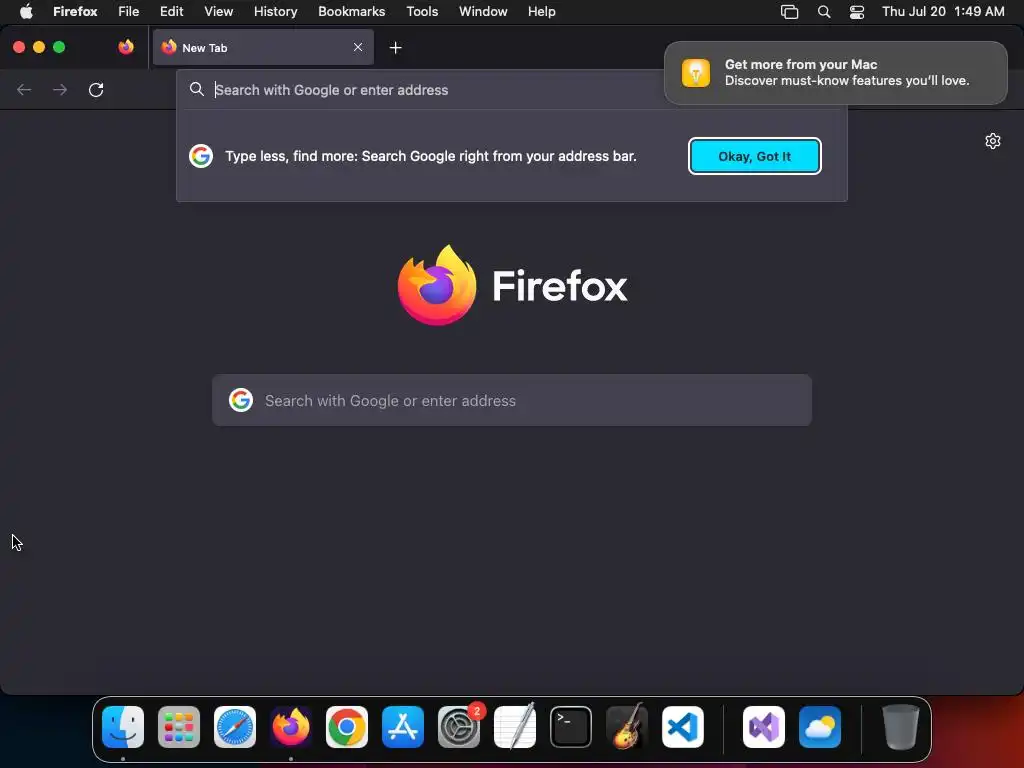
Task: Open the Get more from your Mac notification
Action: click(x=835, y=72)
